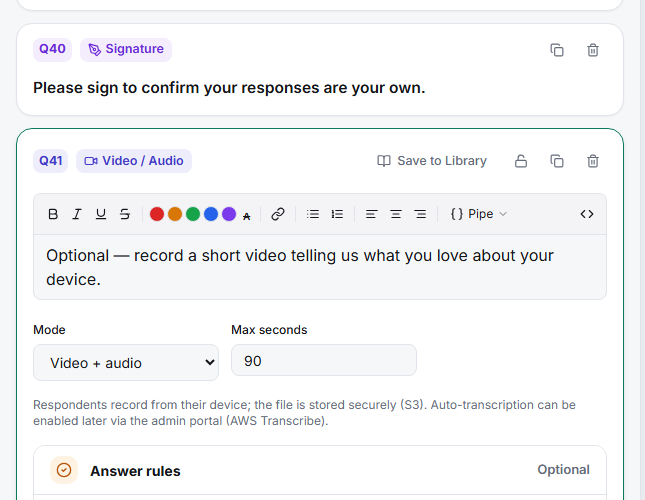The width and height of the screenshot is (645, 500).
Task: Click the Answer rules check-circle icon
Action: [64, 470]
